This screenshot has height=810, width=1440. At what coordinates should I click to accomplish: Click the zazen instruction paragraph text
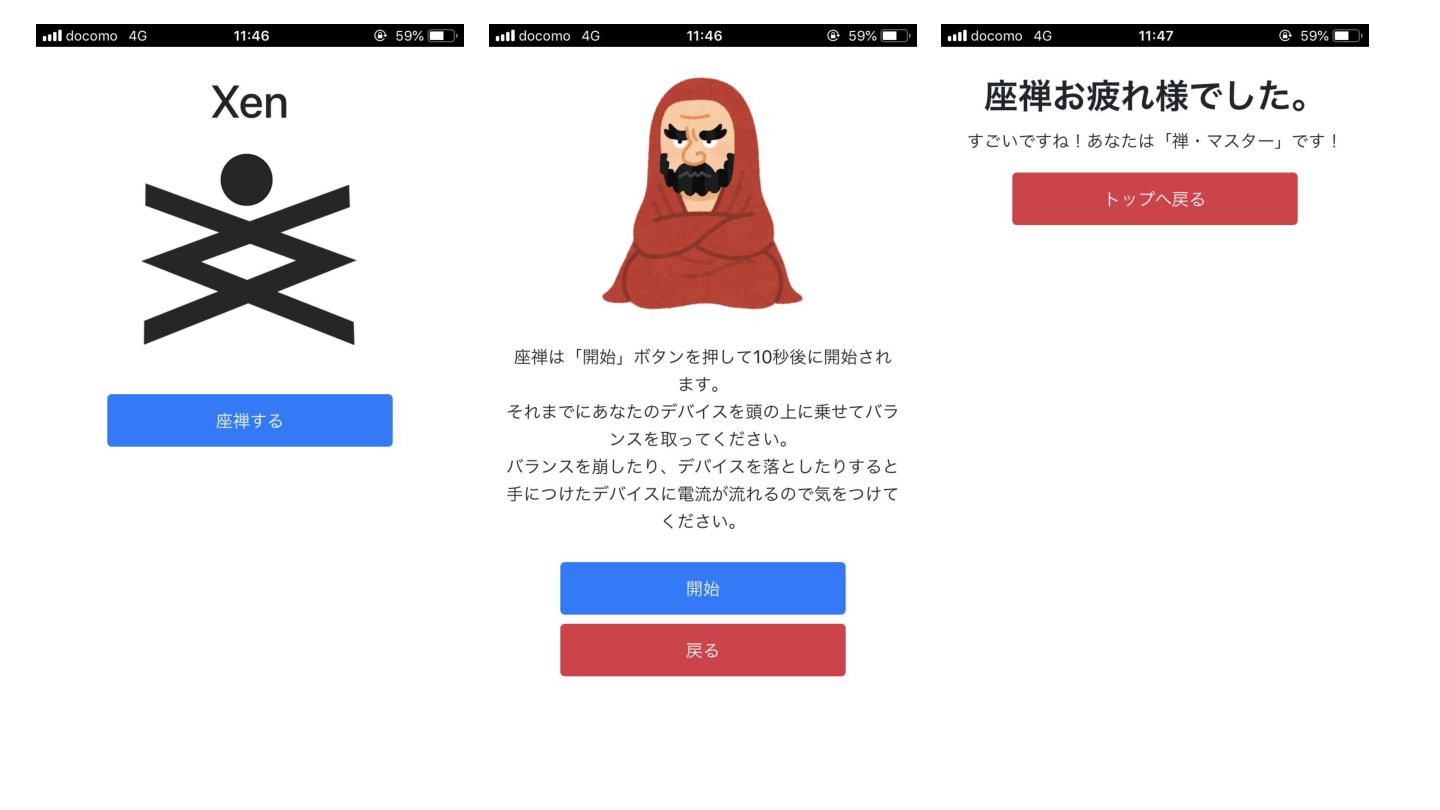[703, 439]
